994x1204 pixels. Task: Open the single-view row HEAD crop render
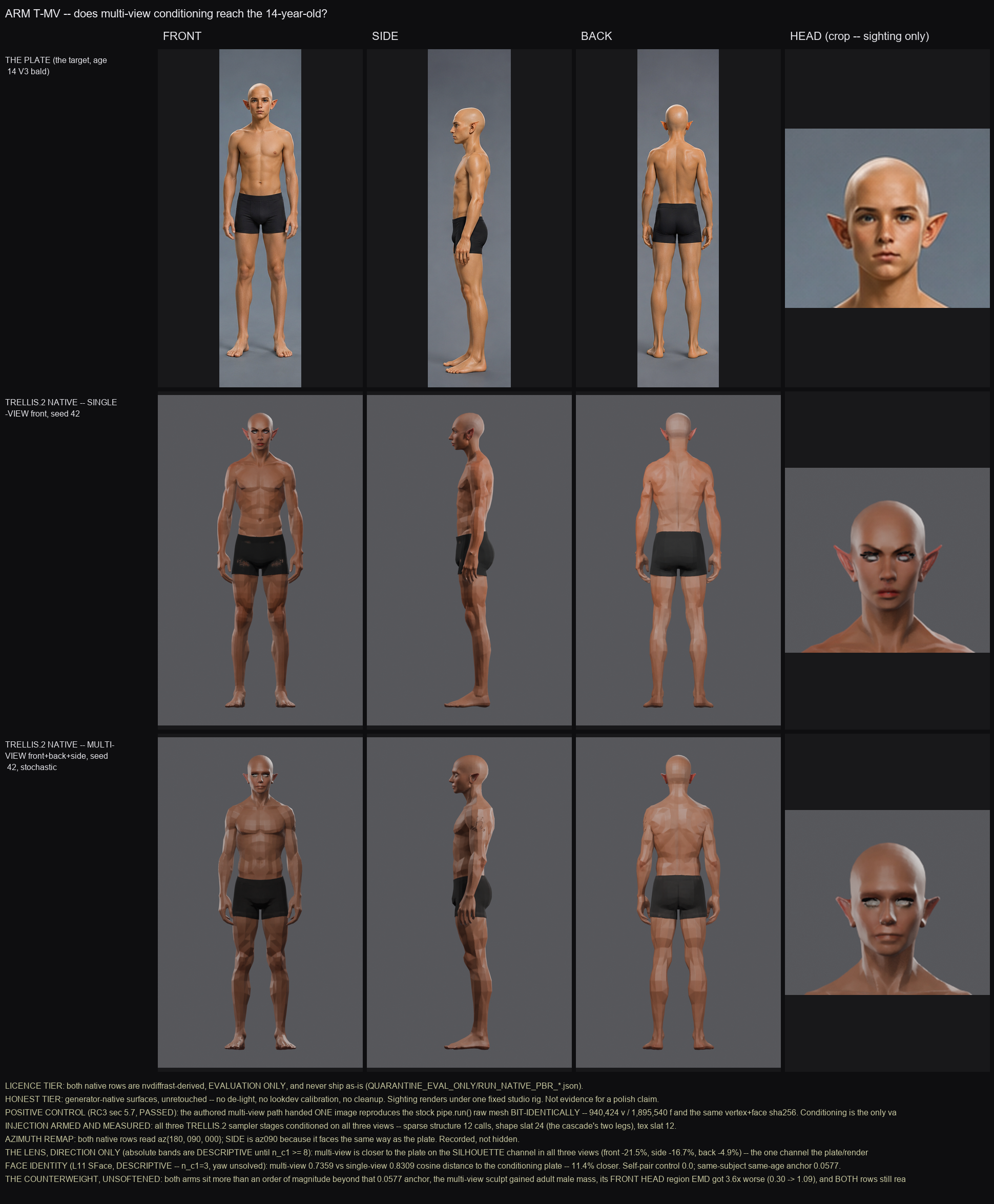[887, 560]
